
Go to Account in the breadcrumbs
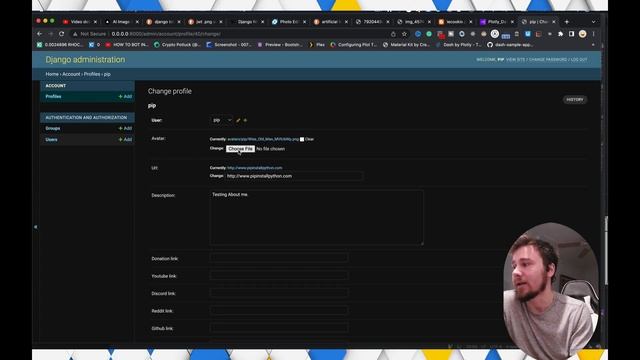pyautogui.click(x=71, y=74)
